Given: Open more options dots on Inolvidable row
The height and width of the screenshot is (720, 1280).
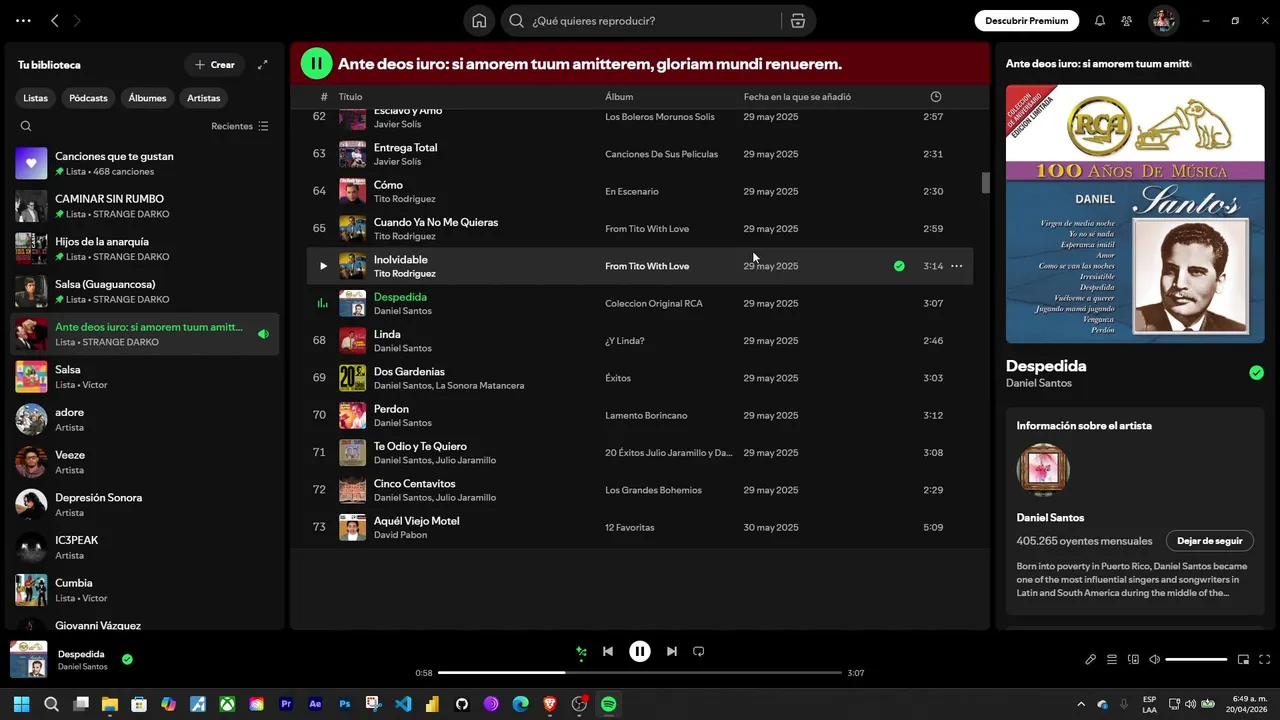Looking at the screenshot, I should tap(956, 266).
